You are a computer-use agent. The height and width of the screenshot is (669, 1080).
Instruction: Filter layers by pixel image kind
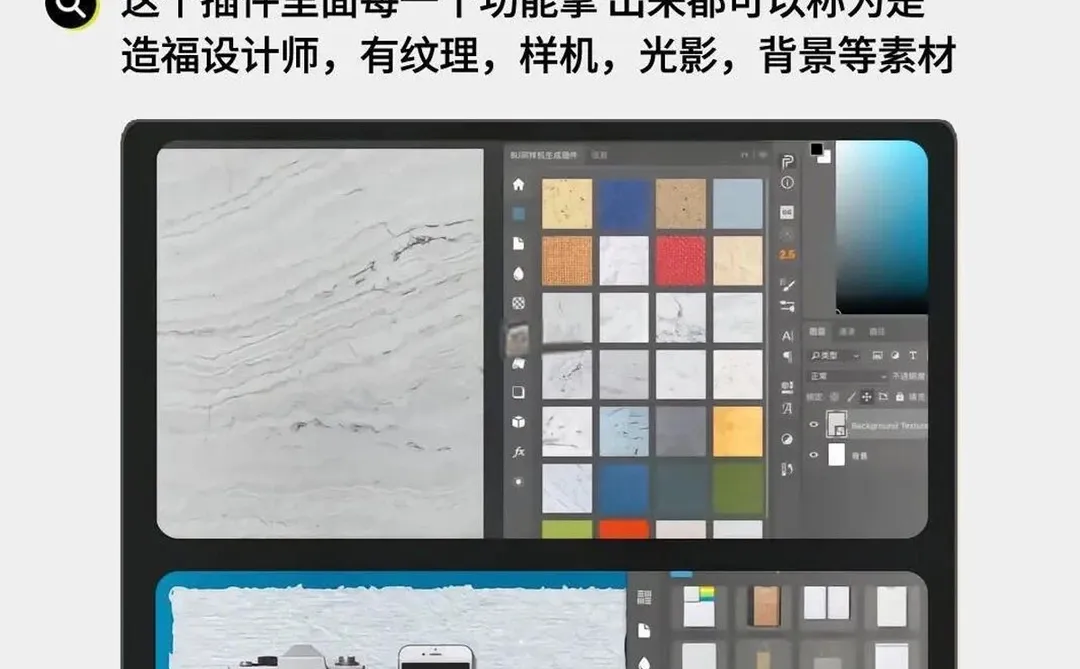click(878, 356)
